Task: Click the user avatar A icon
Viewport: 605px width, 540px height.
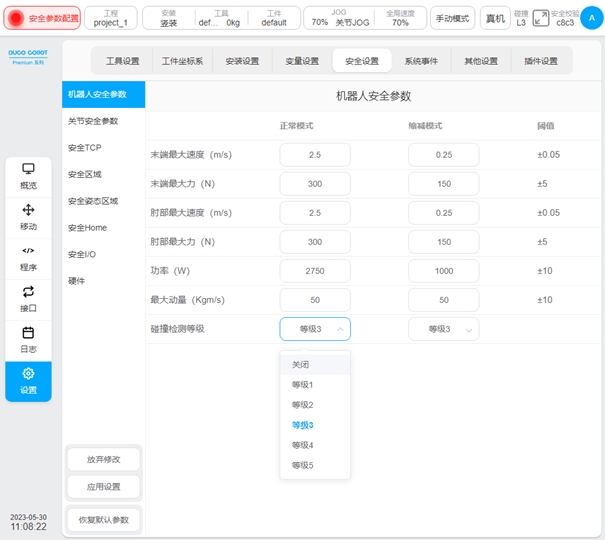Action: [x=588, y=18]
